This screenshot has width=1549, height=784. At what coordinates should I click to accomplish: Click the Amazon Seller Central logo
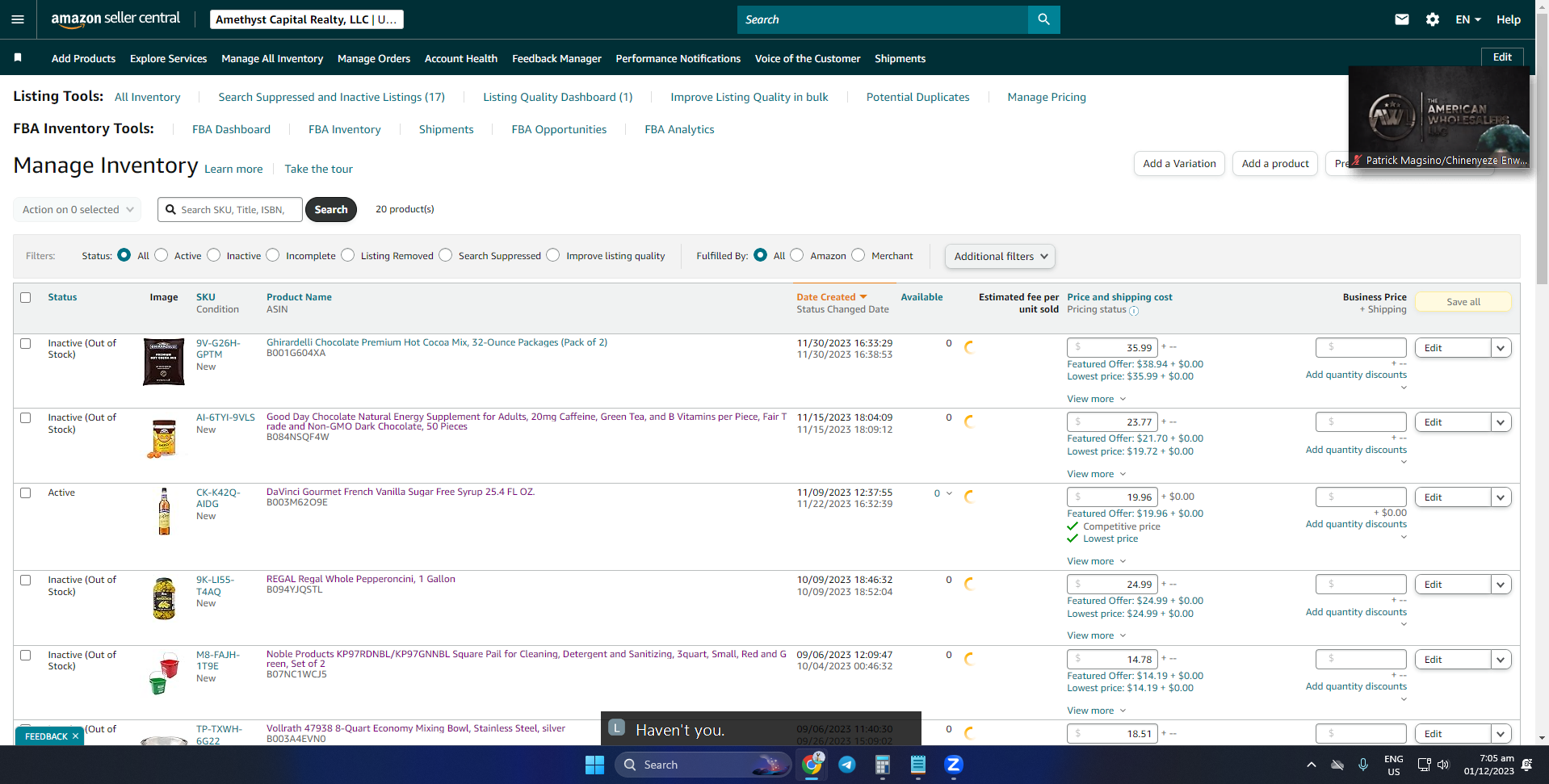click(115, 19)
